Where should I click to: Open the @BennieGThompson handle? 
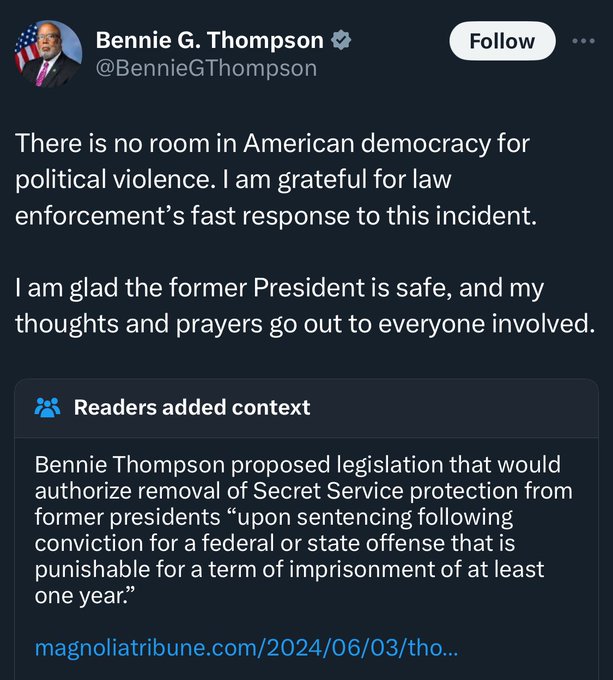click(205, 68)
